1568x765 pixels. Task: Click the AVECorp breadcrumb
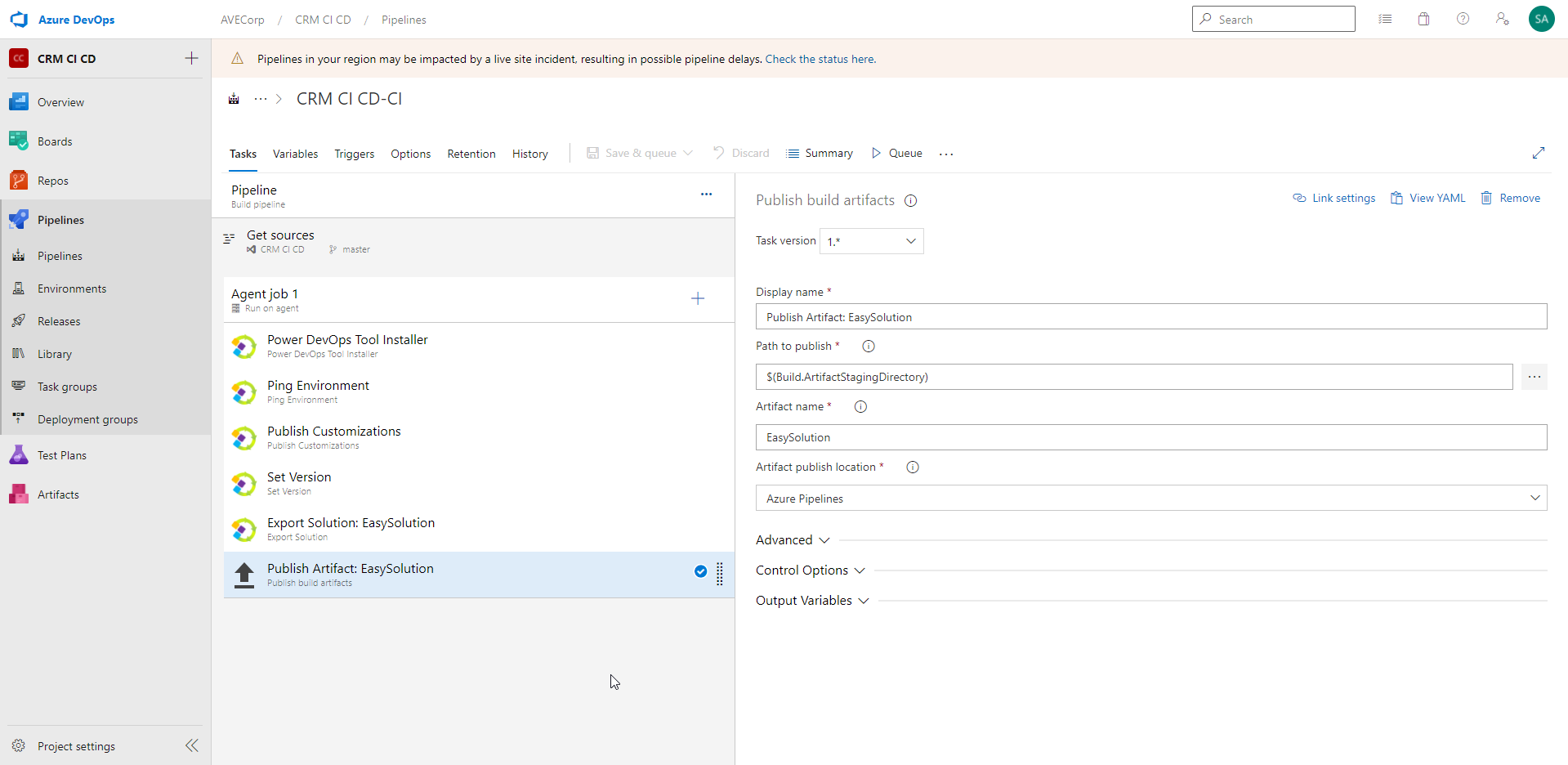pos(242,20)
